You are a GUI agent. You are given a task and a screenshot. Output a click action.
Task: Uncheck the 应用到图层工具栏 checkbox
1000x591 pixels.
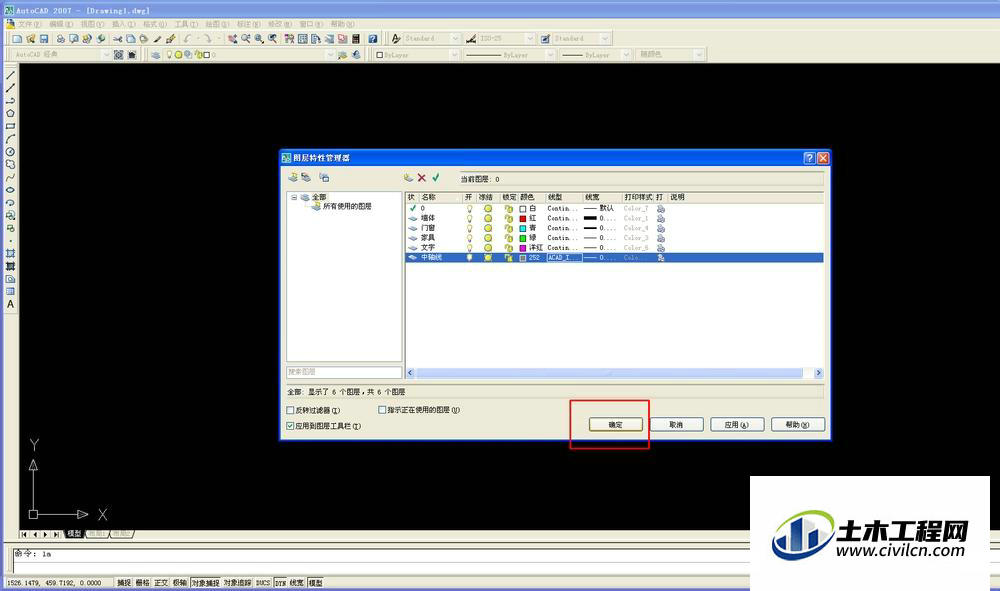(x=290, y=426)
